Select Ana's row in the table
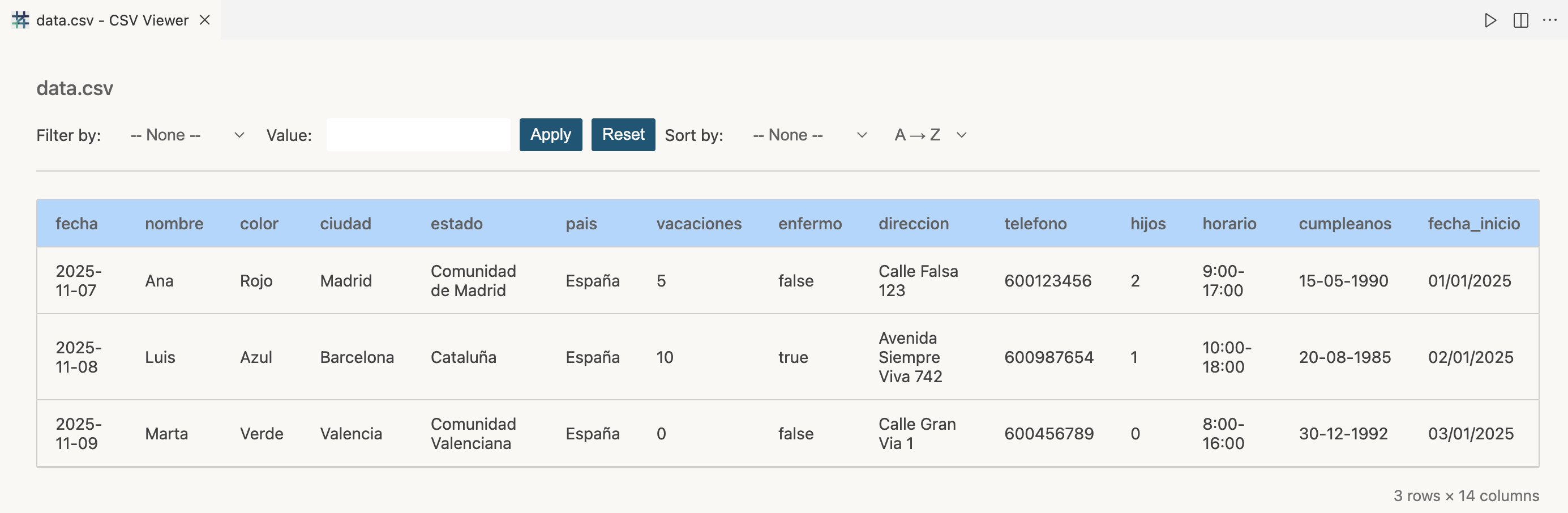Image resolution: width=1568 pixels, height=513 pixels. click(160, 280)
